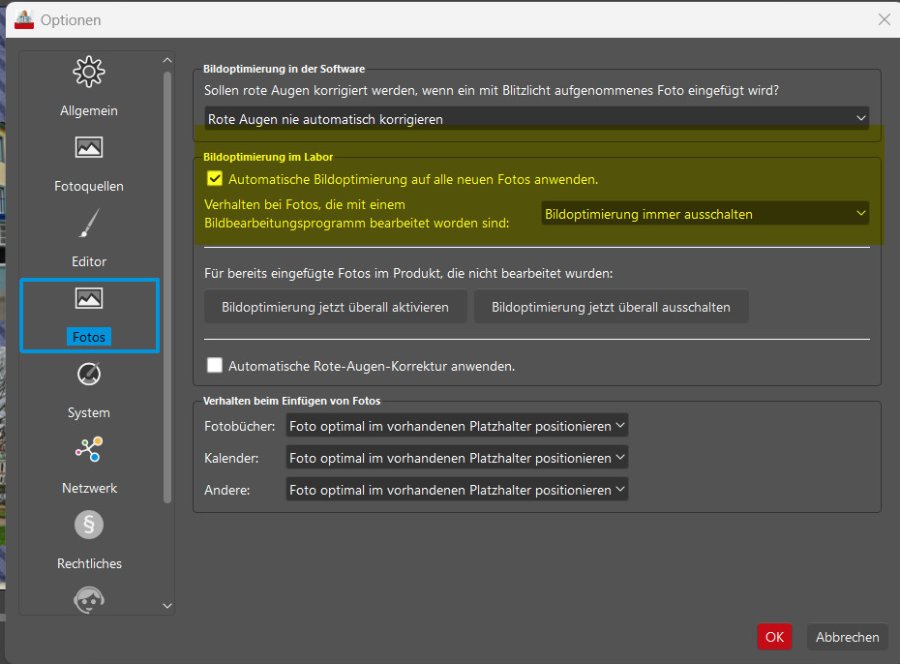Disable Automatische Bildoptimierung checkbox
The height and width of the screenshot is (664, 900).
(x=214, y=180)
